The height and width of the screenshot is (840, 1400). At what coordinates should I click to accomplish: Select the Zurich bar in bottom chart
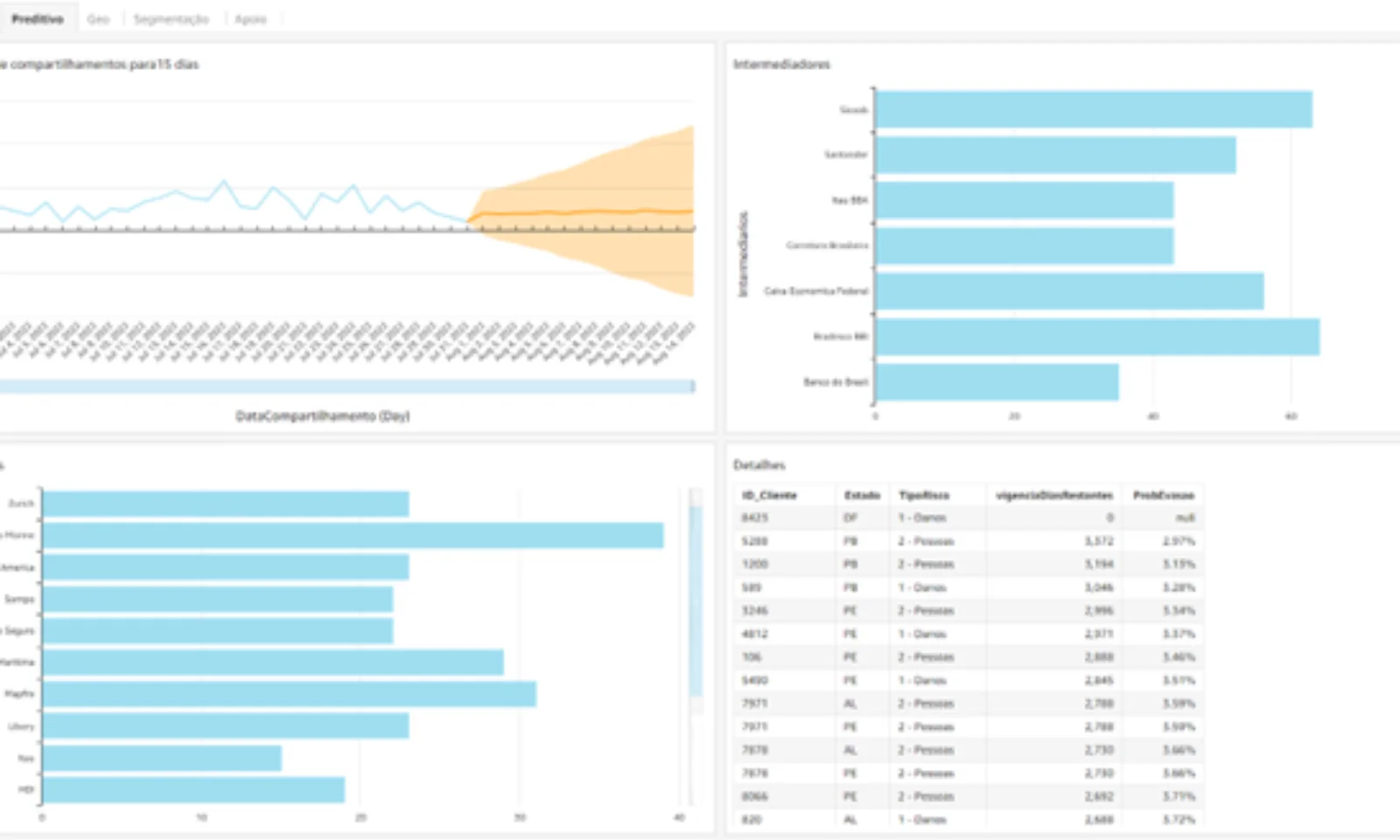pos(226,504)
